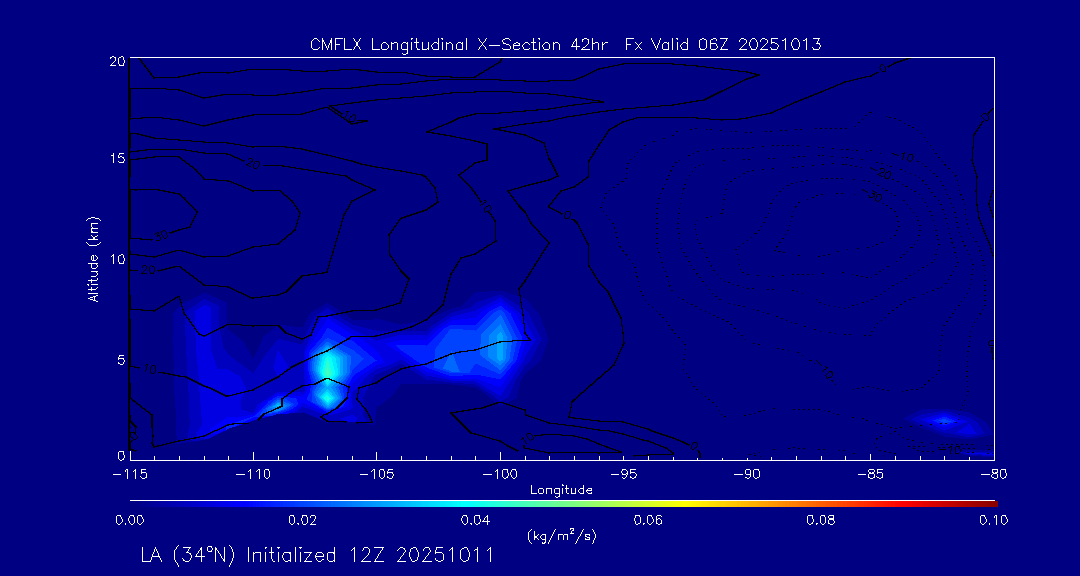Image resolution: width=1080 pixels, height=576 pixels.
Task: Click the solid contour label '30' near the left edge
Action: (161, 235)
